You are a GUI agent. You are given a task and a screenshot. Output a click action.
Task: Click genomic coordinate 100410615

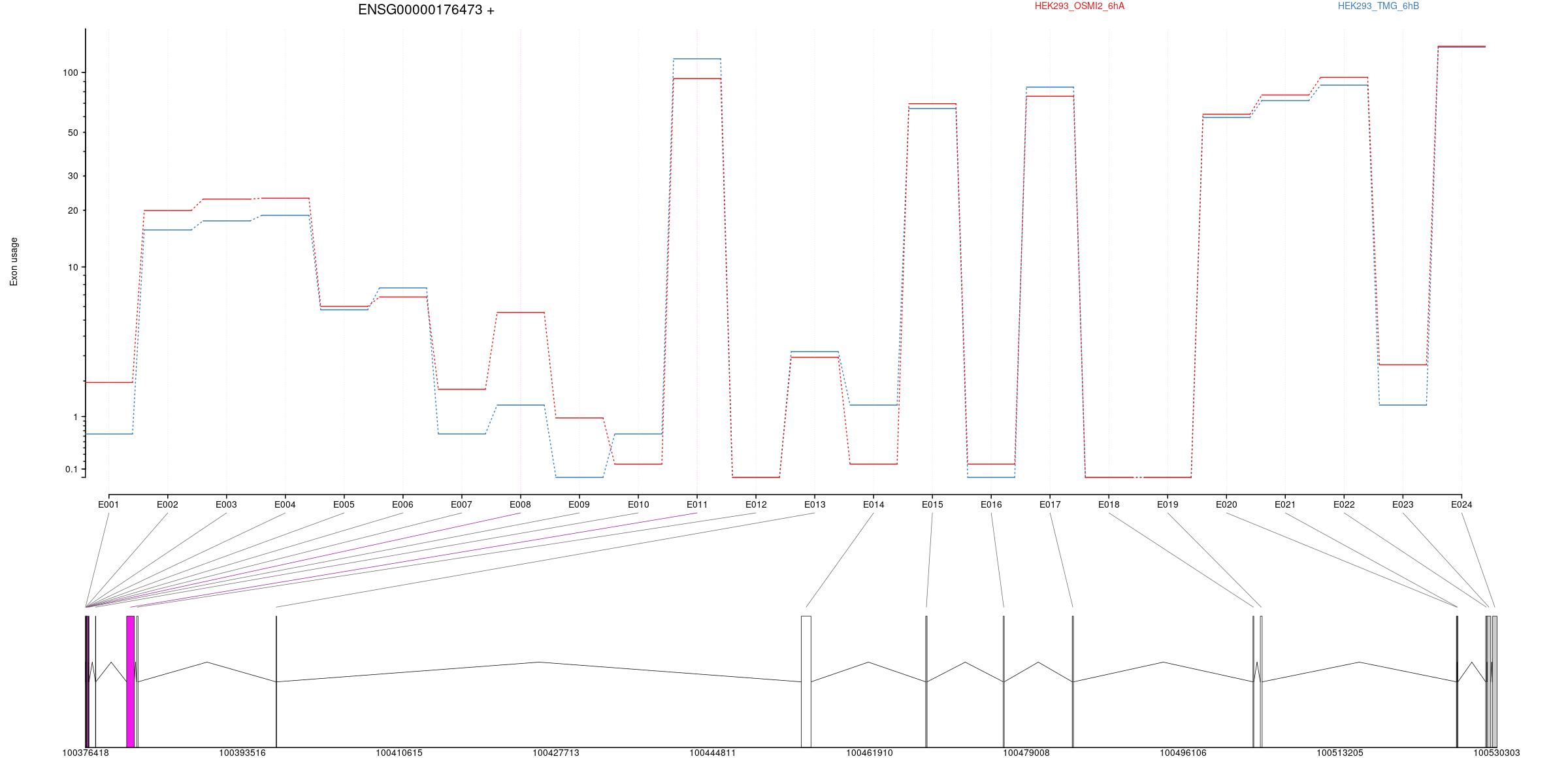tap(399, 753)
